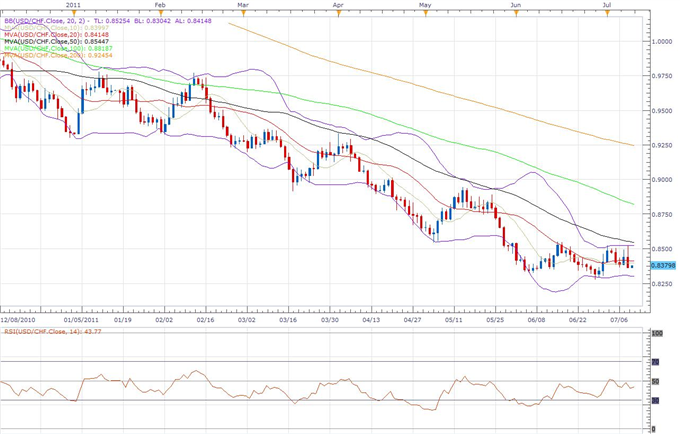The image size is (680, 434).
Task: Select the MVA(USD/CHF.Close,100) indicator label
Action: click(x=58, y=48)
